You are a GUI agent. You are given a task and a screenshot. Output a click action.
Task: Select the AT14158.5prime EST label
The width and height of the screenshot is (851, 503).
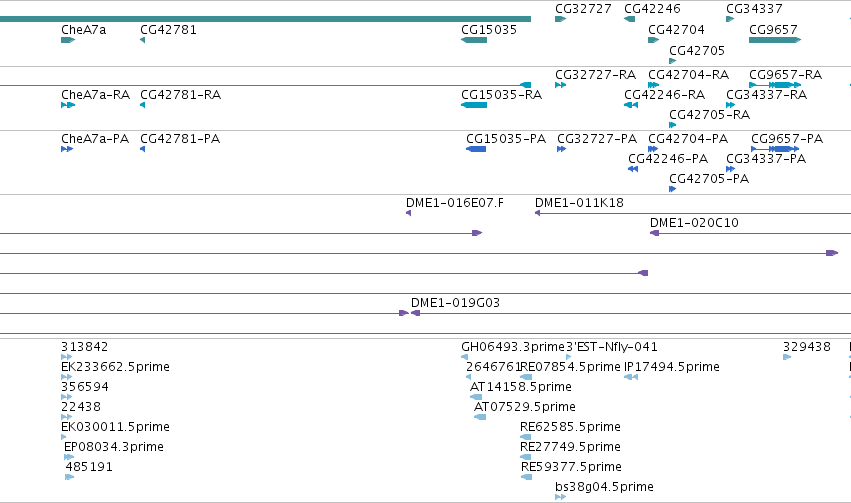coord(520,387)
